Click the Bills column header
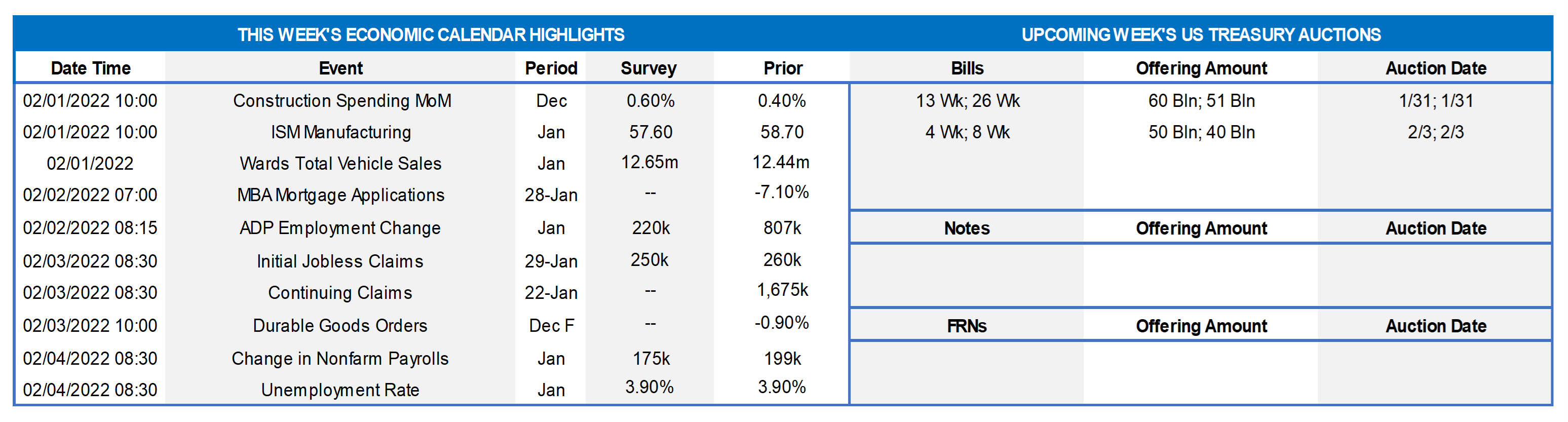The height and width of the screenshot is (422, 1568). click(967, 68)
